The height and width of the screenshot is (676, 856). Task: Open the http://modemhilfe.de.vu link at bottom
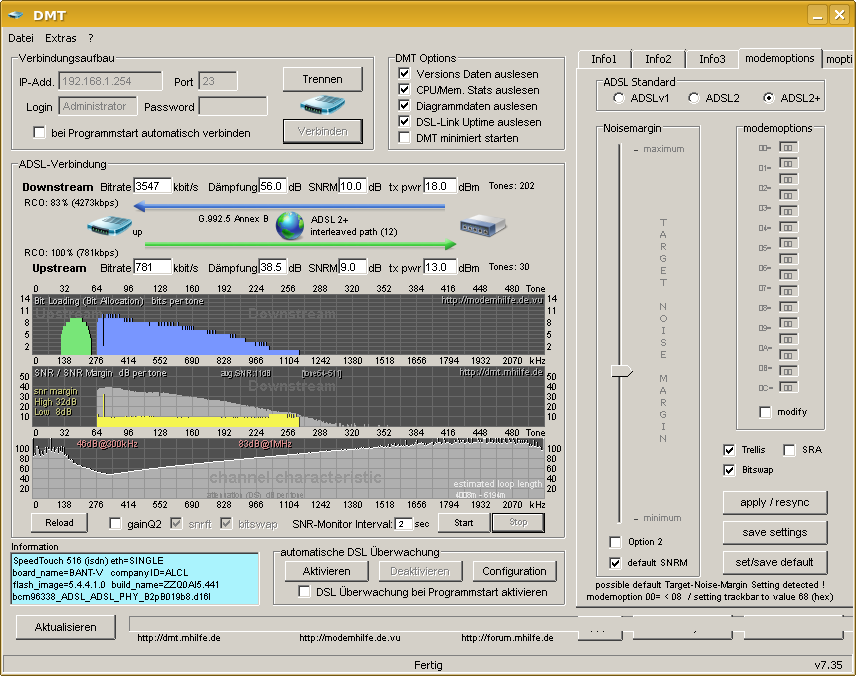(349, 638)
